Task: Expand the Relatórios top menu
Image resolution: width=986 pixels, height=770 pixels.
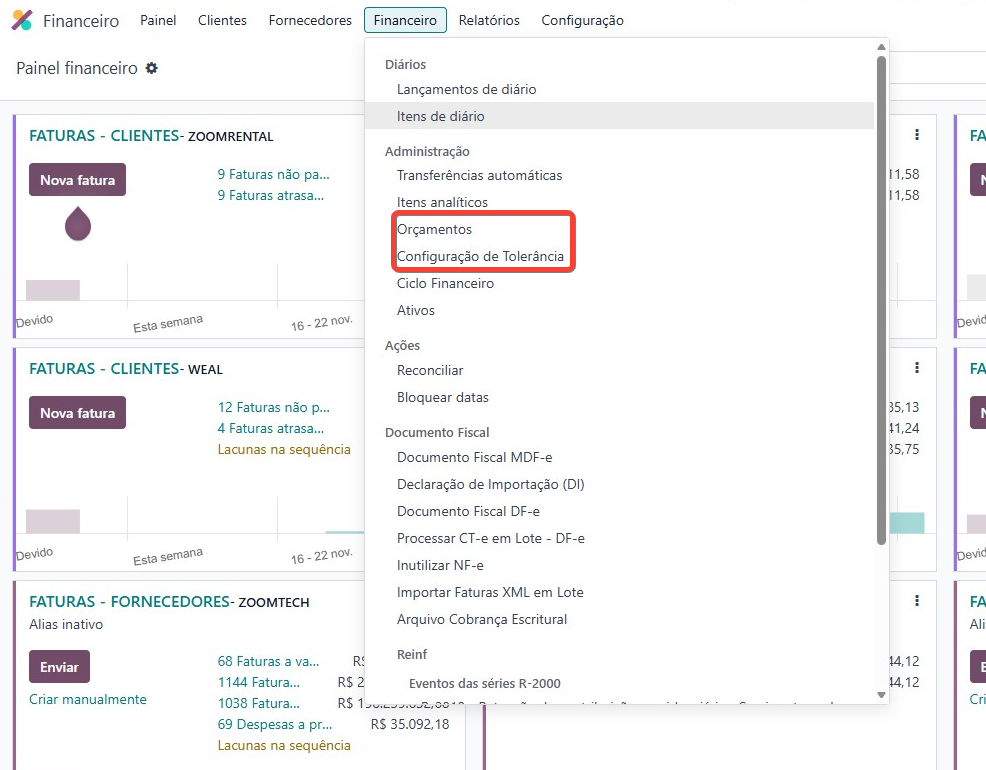Action: [x=489, y=20]
